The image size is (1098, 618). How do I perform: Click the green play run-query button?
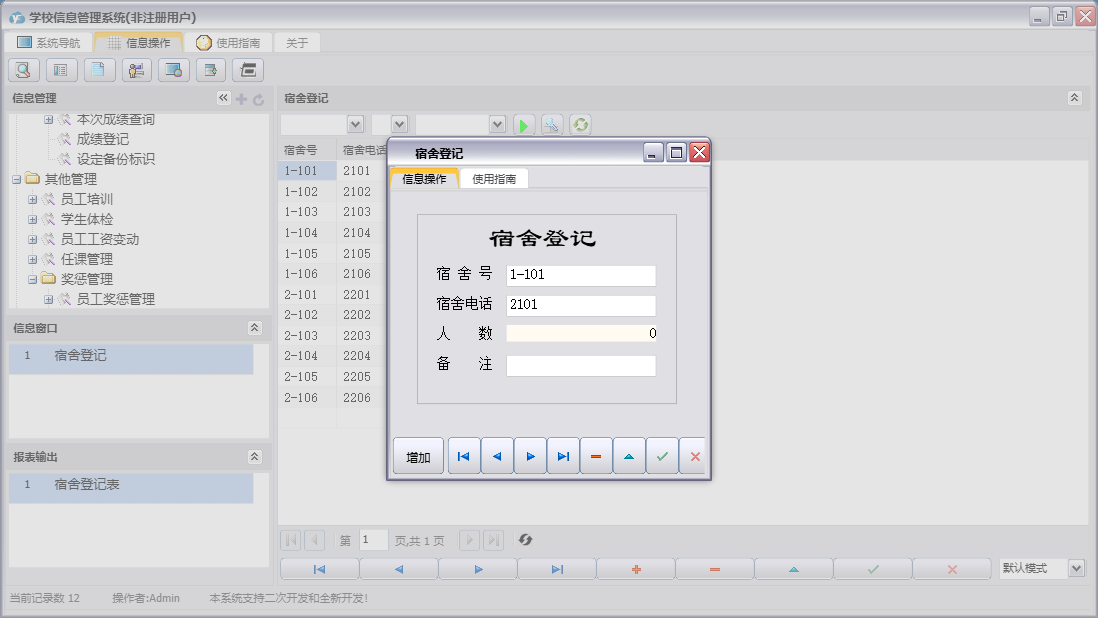coord(524,125)
